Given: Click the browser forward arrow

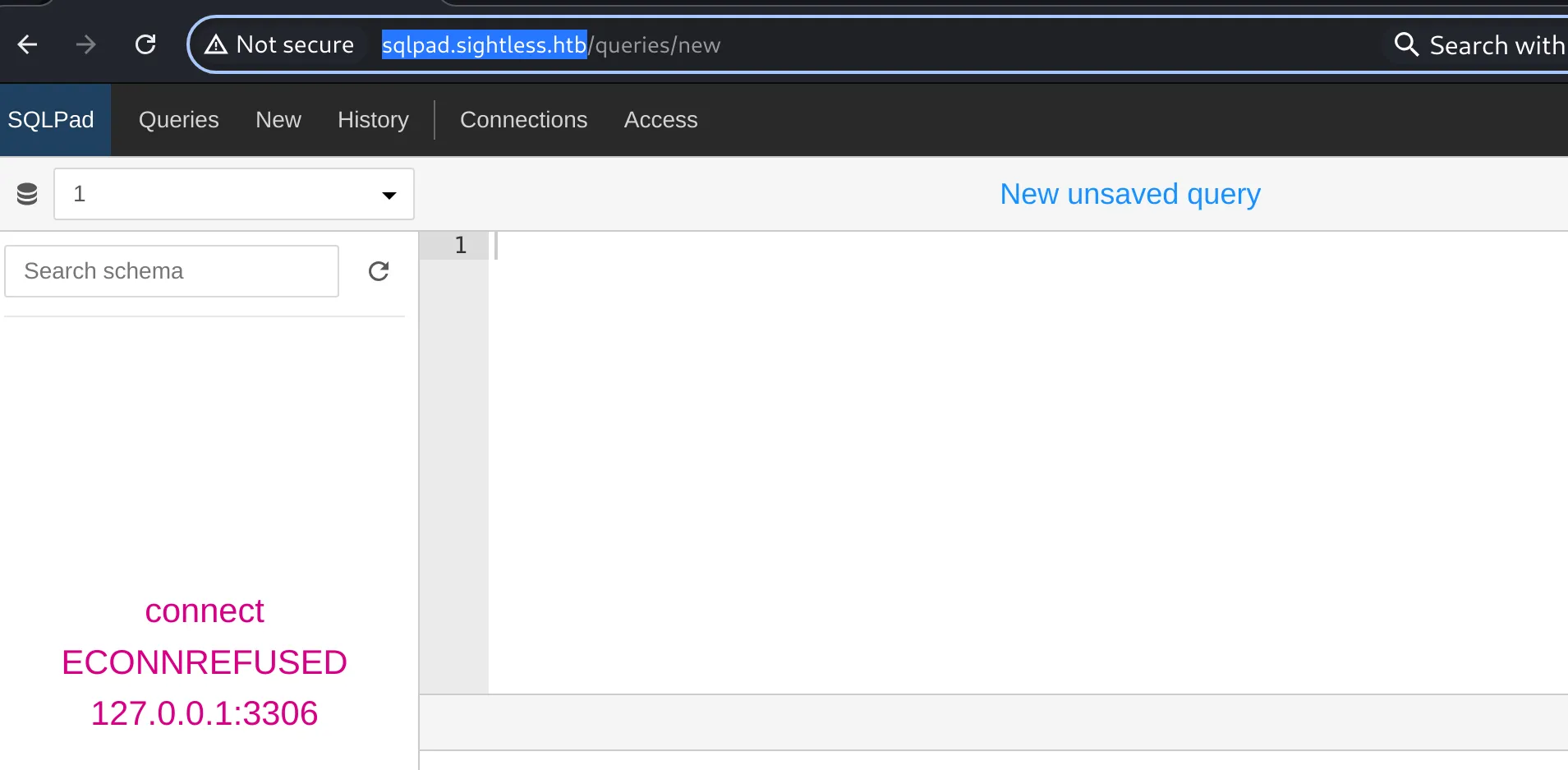Looking at the screenshot, I should point(85,44).
